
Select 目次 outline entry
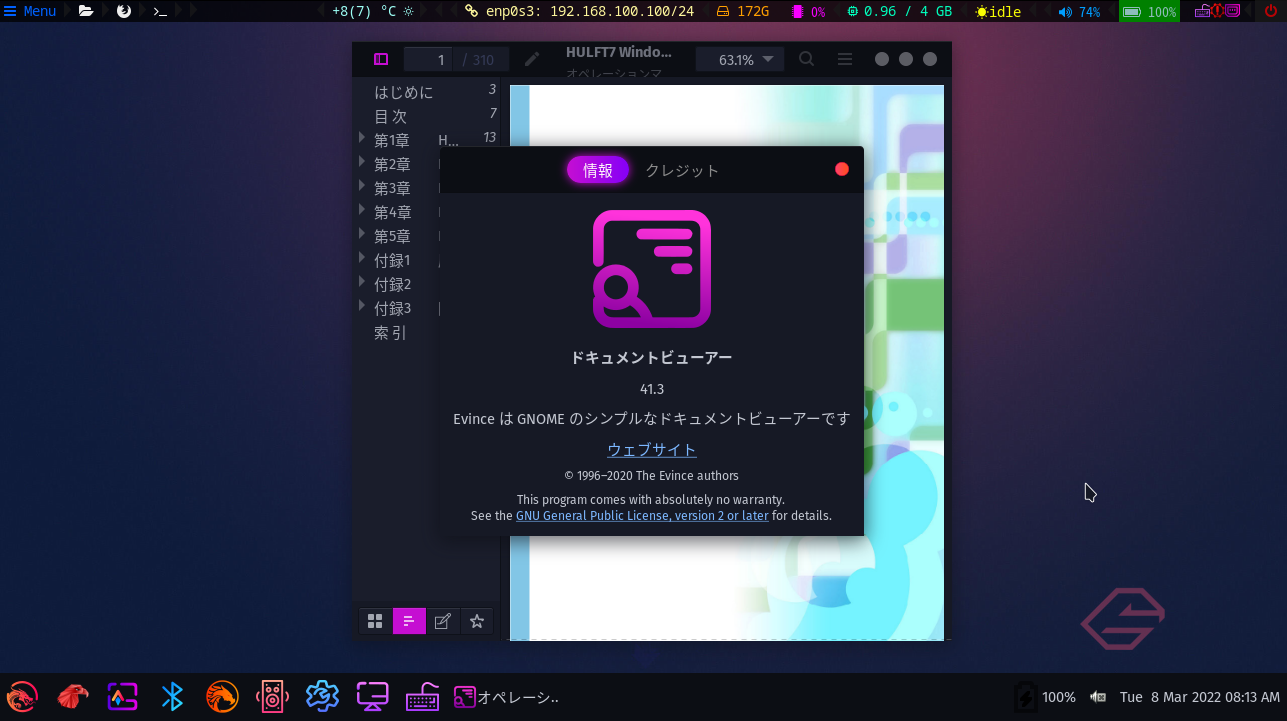(x=390, y=116)
